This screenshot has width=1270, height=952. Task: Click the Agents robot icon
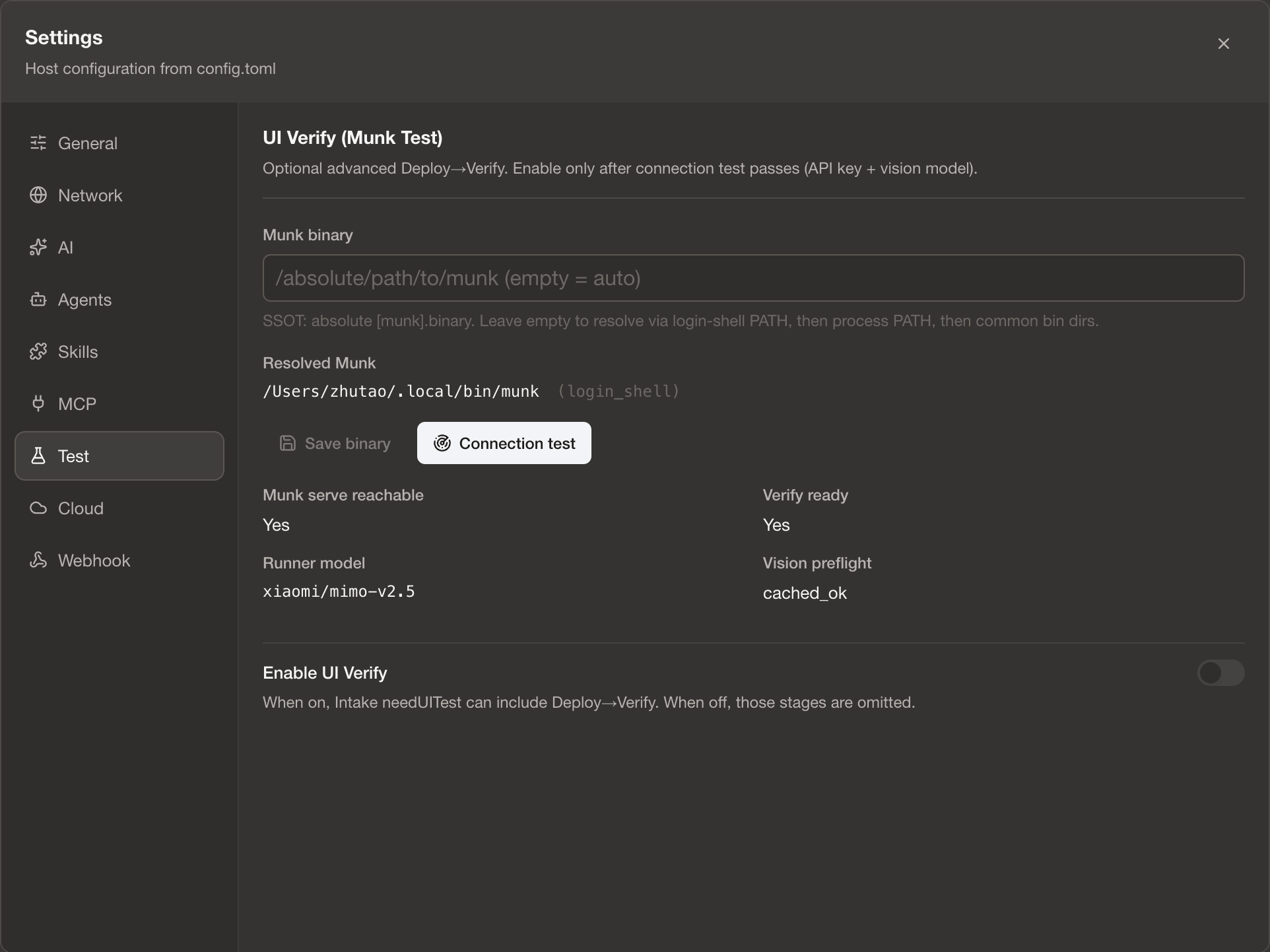38,299
